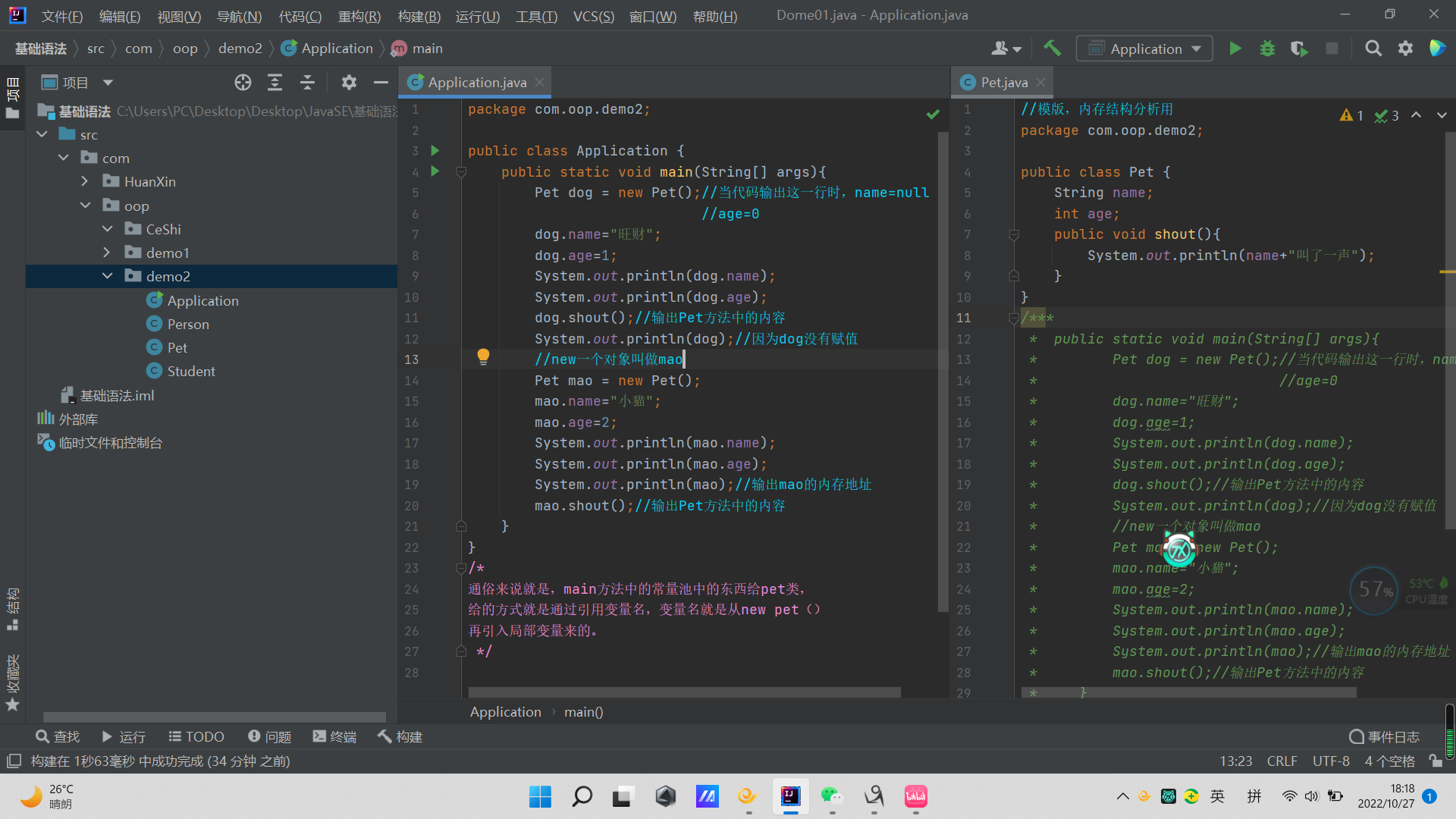Image resolution: width=1456 pixels, height=819 pixels.
Task: Switch to the Pet.java tab
Action: click(x=1003, y=83)
